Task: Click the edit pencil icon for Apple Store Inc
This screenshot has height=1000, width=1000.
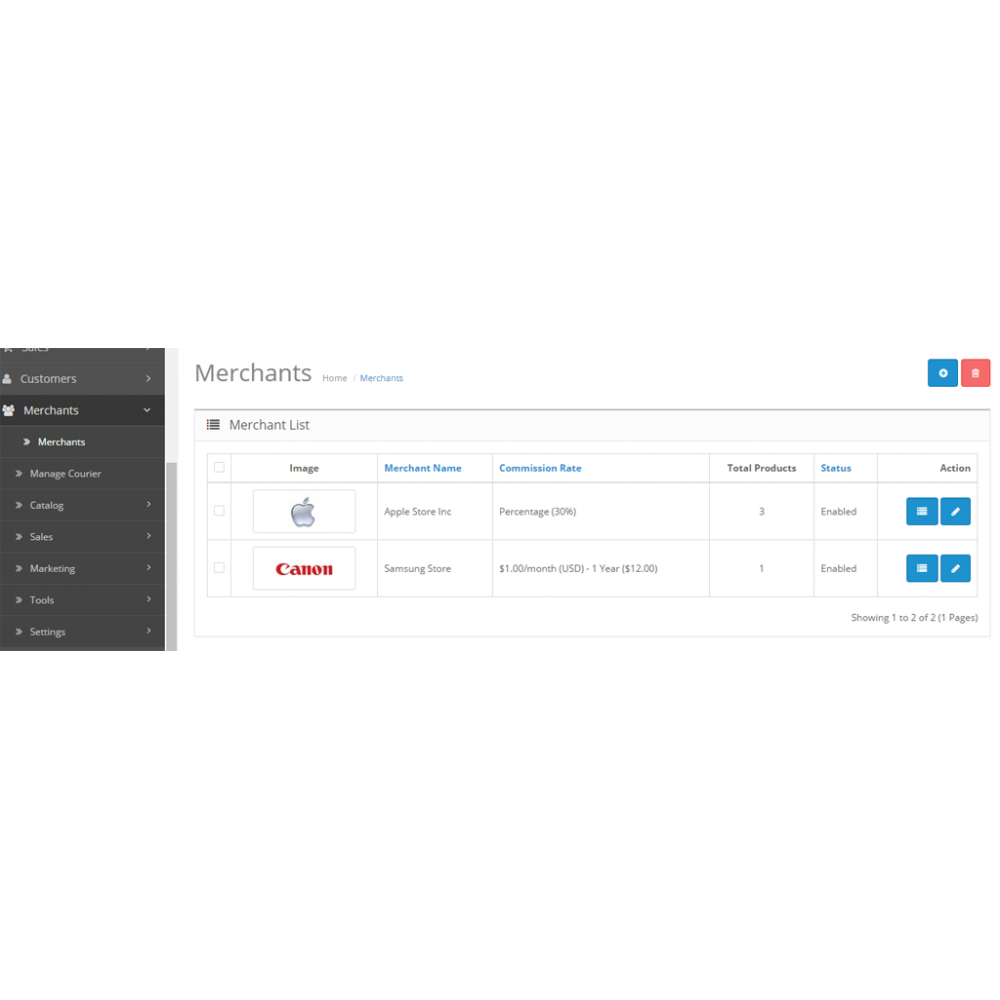Action: [x=955, y=511]
